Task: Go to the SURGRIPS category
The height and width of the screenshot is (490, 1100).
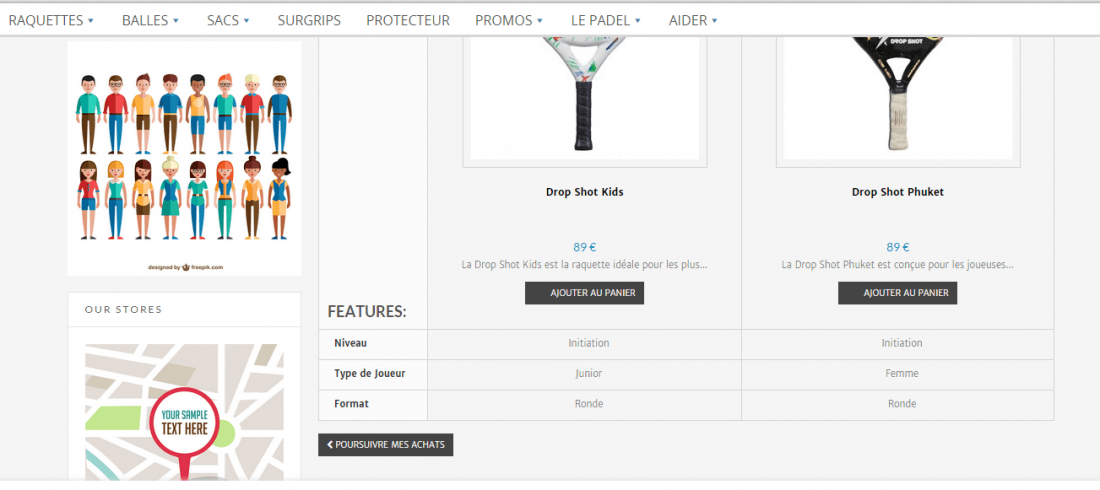Action: coord(309,20)
